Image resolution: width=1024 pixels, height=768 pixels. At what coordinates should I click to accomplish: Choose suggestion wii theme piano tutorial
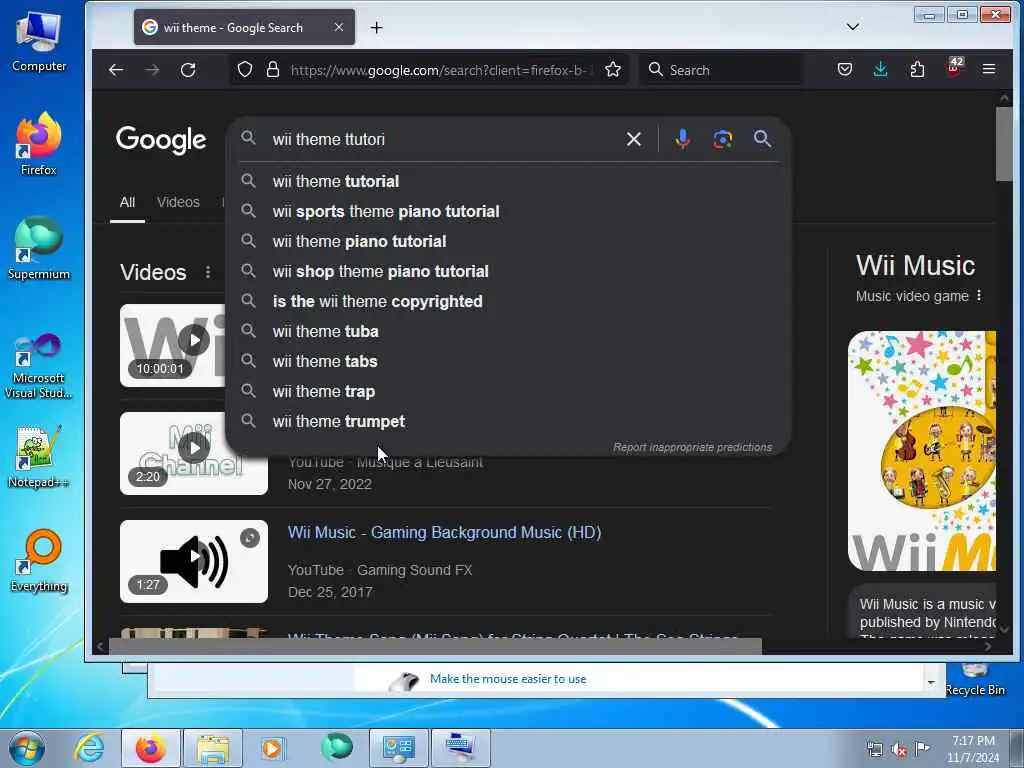[x=509, y=241]
